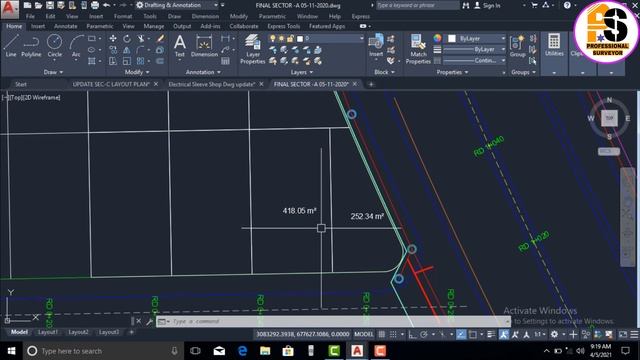Toggle 2D object snap in status bar
The height and width of the screenshot is (360, 640).
click(x=473, y=334)
